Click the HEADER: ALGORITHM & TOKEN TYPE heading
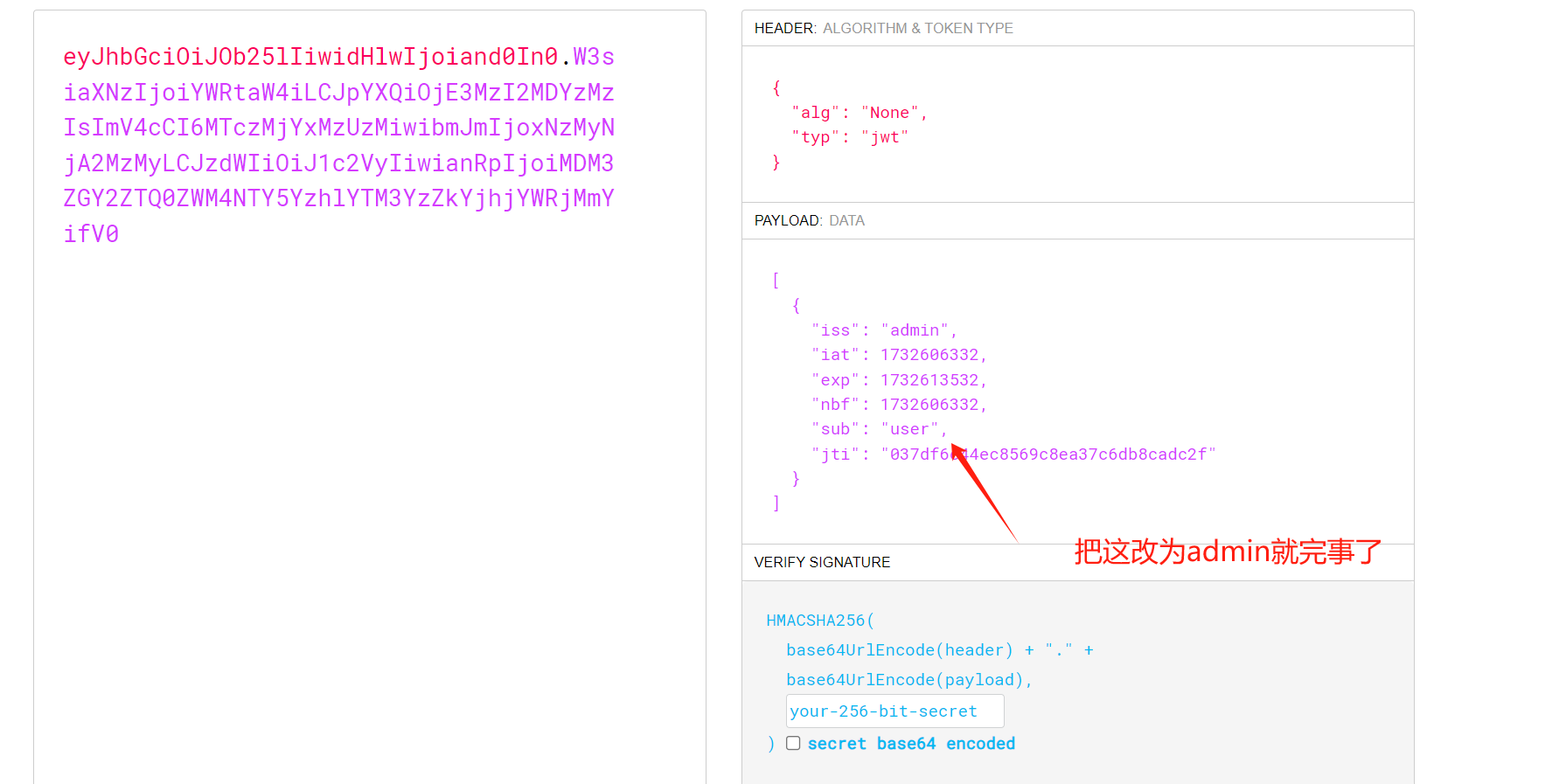This screenshot has width=1566, height=784. (x=883, y=28)
